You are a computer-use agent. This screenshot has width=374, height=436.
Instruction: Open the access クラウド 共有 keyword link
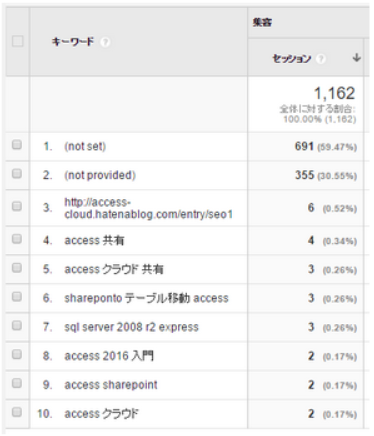[x=114, y=269]
